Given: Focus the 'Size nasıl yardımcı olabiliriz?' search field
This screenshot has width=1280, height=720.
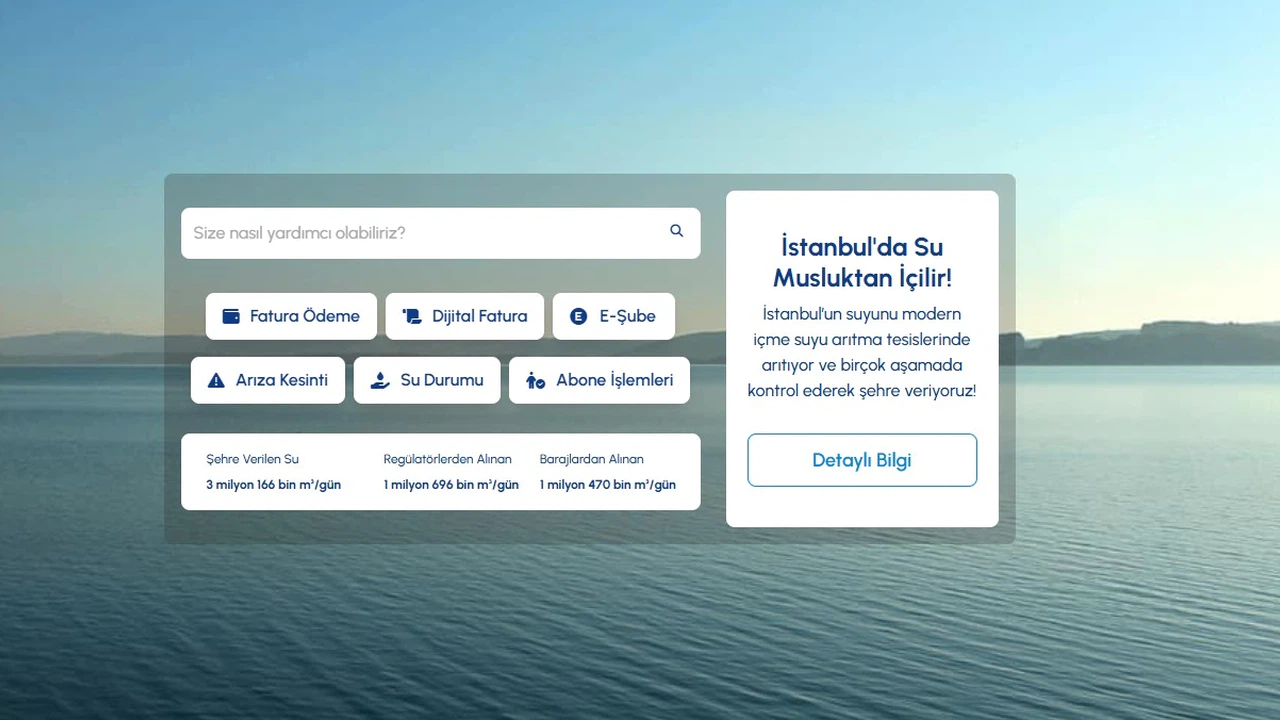Looking at the screenshot, I should coord(440,233).
